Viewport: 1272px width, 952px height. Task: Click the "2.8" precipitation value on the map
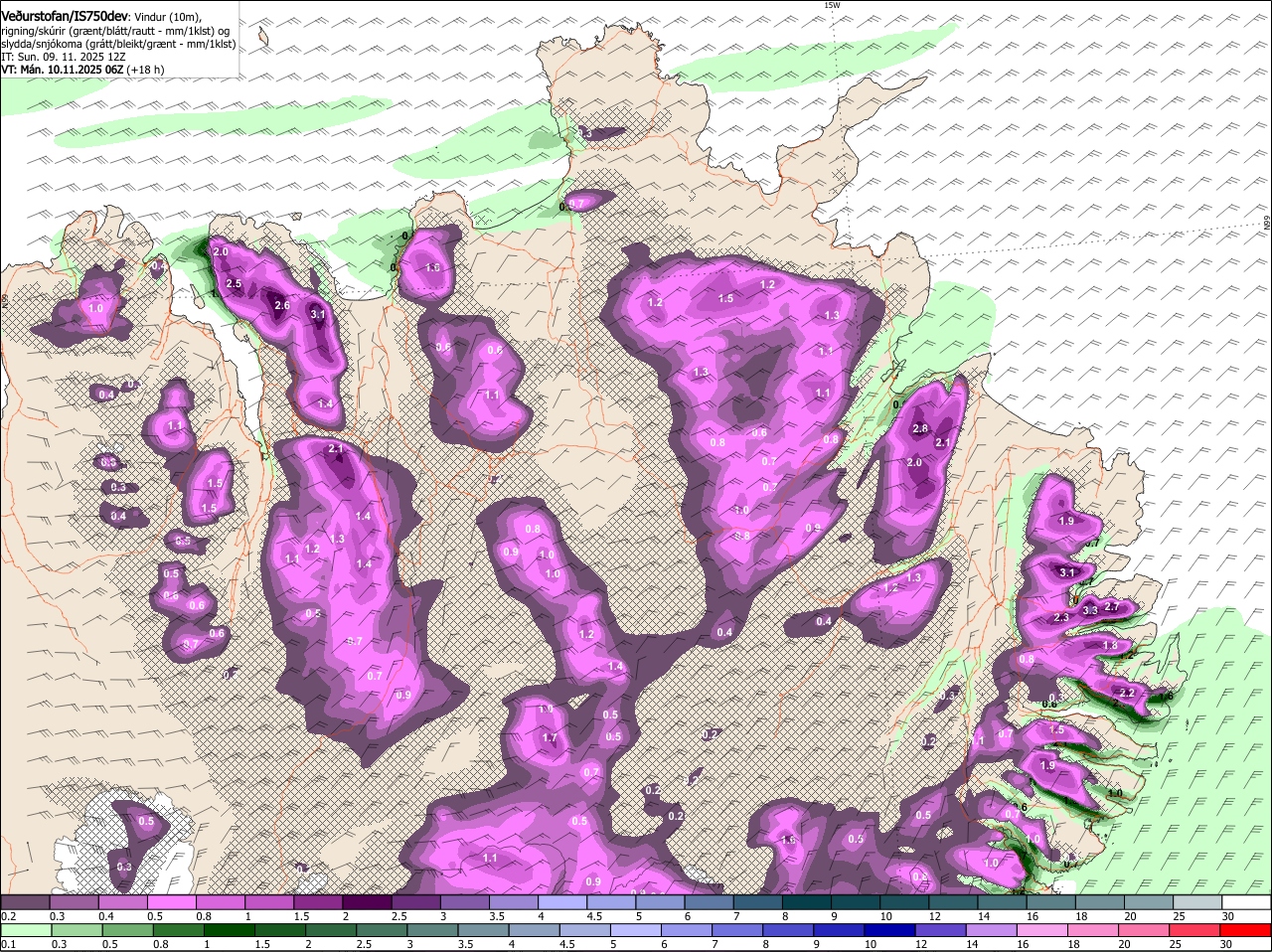pyautogui.click(x=920, y=428)
